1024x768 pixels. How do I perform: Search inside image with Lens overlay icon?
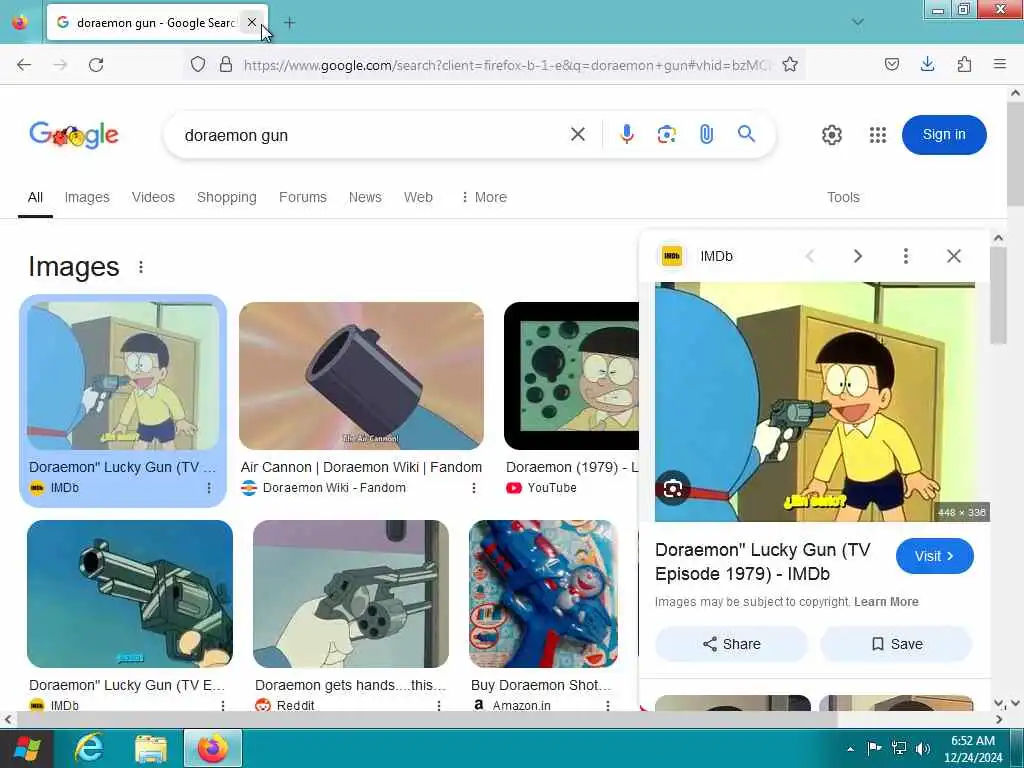[673, 488]
